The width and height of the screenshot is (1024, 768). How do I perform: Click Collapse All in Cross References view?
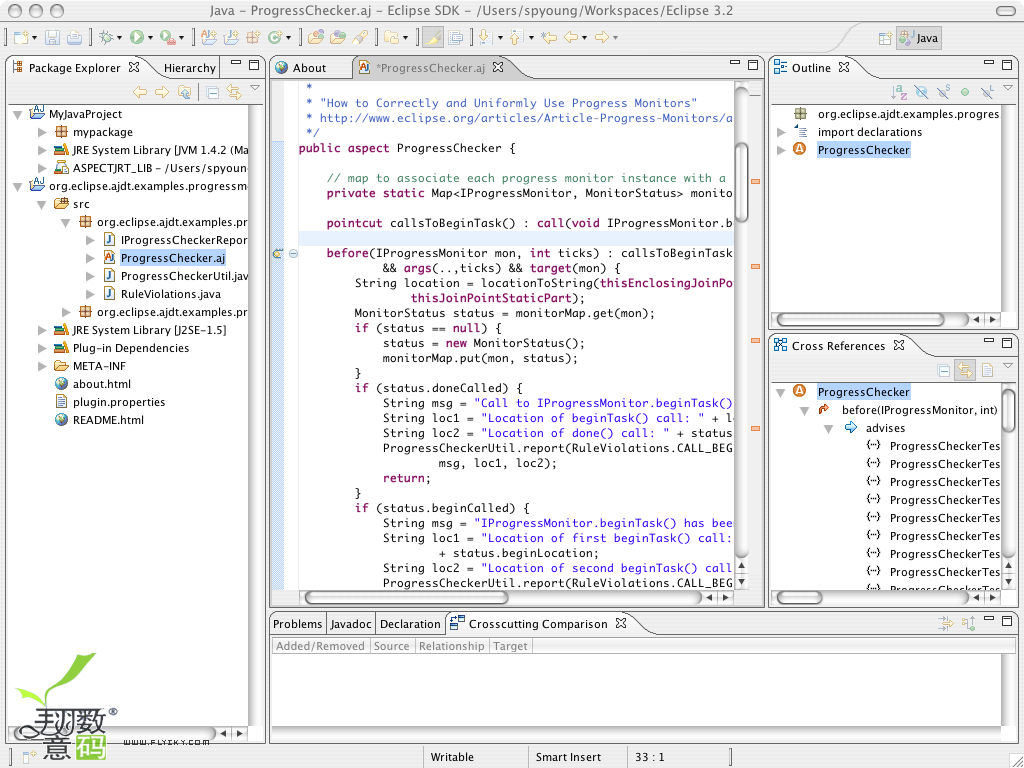point(944,371)
